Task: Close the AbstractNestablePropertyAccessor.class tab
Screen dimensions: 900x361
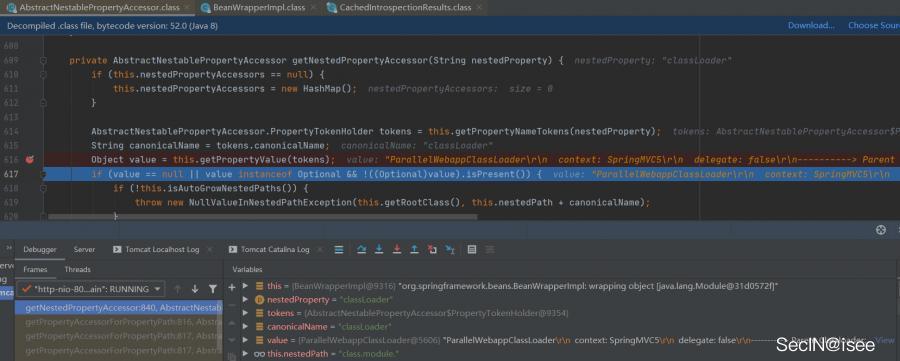Action: coord(188,8)
